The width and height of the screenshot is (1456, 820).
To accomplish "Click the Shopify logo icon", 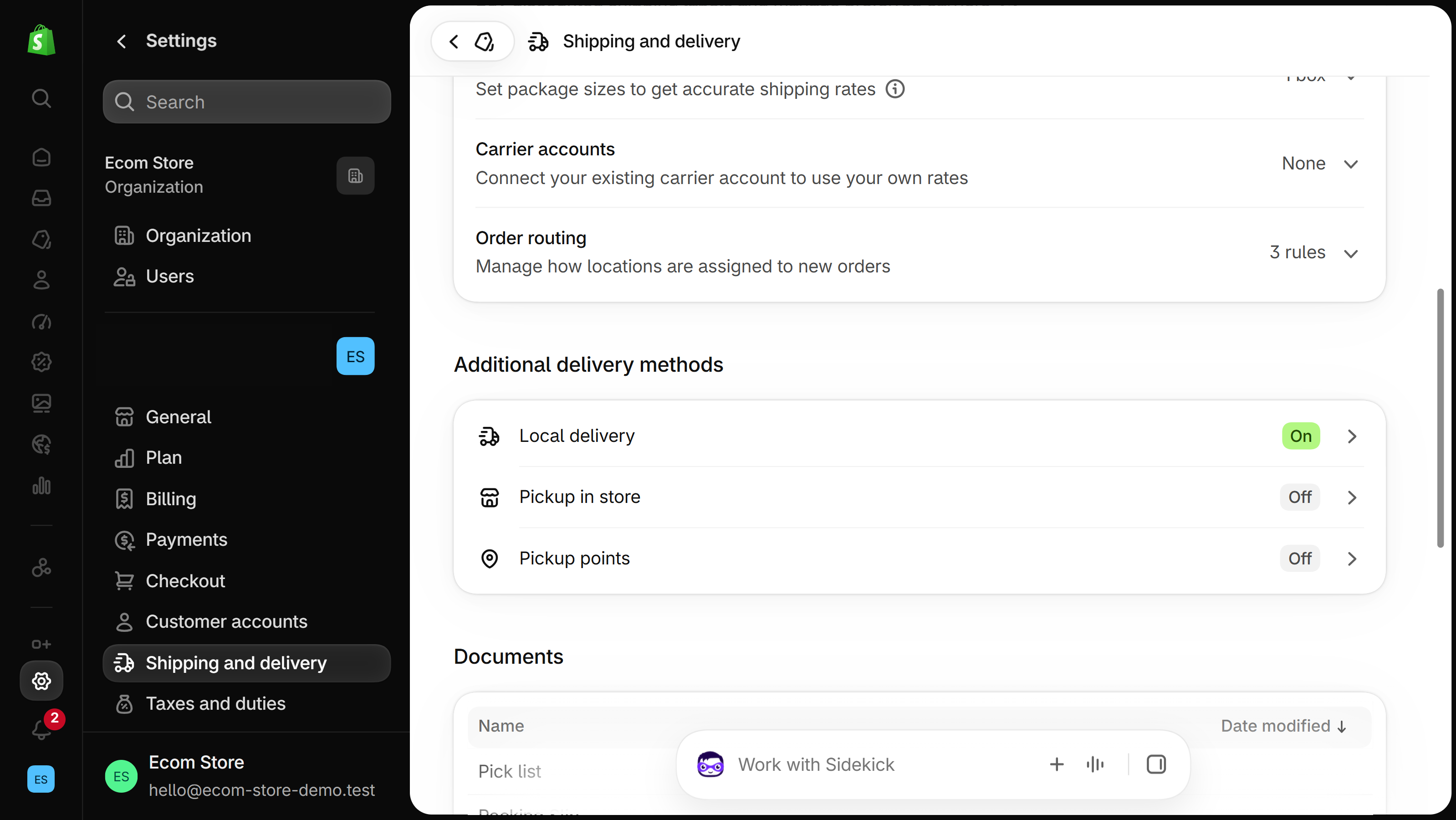I will point(41,40).
